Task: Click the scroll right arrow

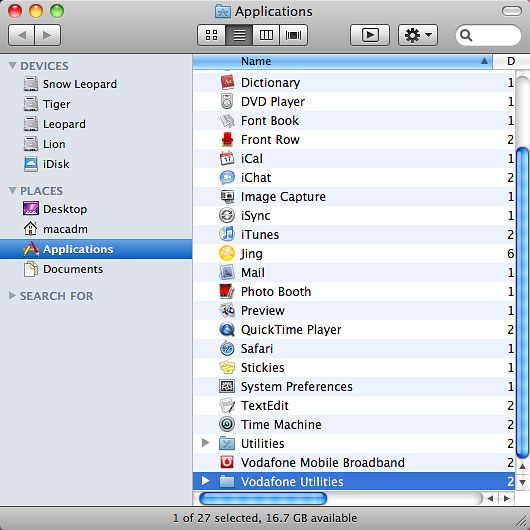Action: point(506,498)
